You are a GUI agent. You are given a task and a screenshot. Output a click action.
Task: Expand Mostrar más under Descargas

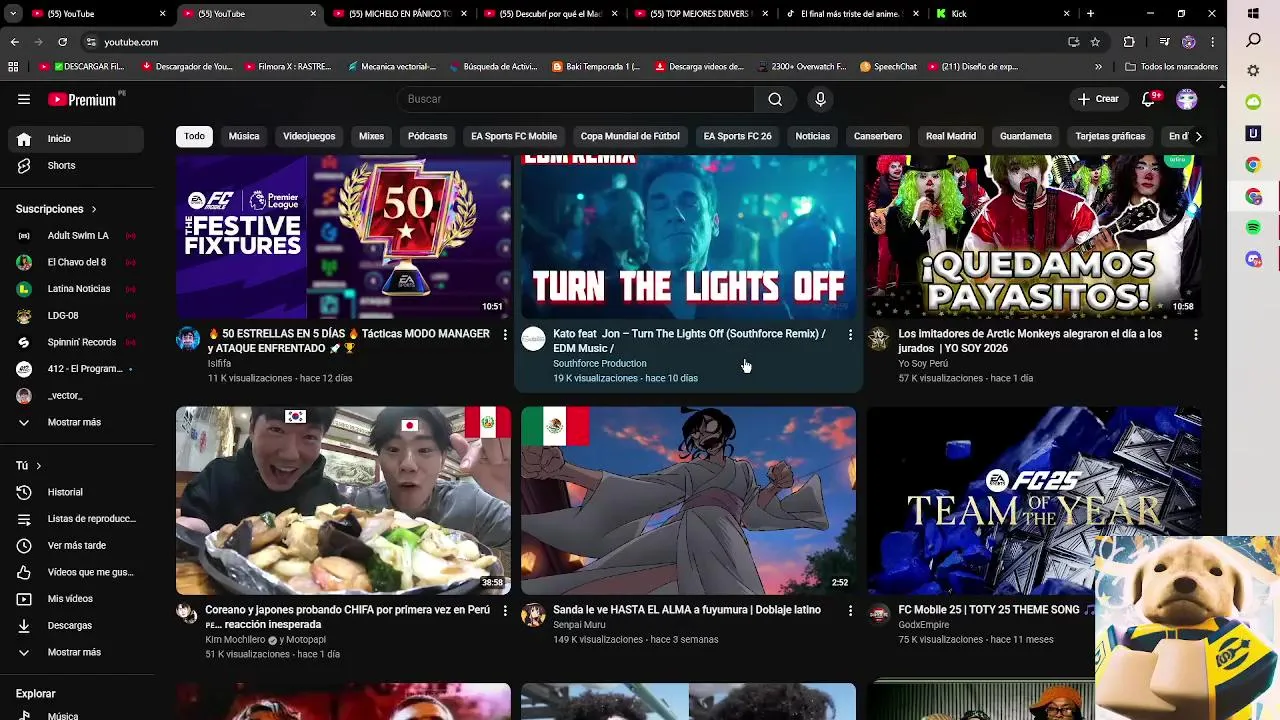76,652
